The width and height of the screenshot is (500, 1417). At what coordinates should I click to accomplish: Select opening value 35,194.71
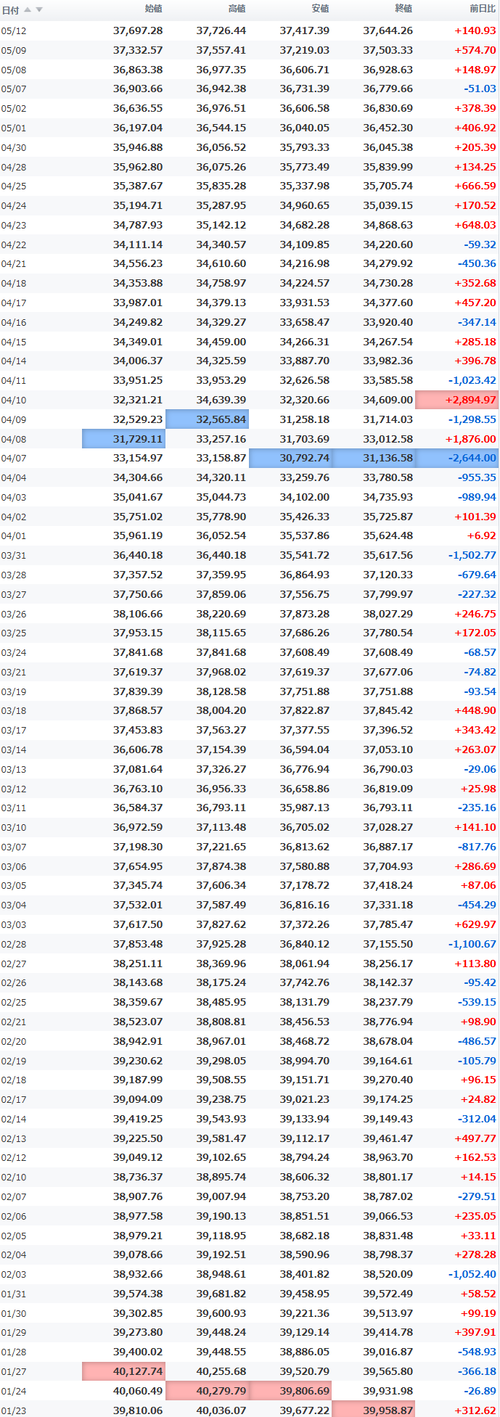click(138, 205)
